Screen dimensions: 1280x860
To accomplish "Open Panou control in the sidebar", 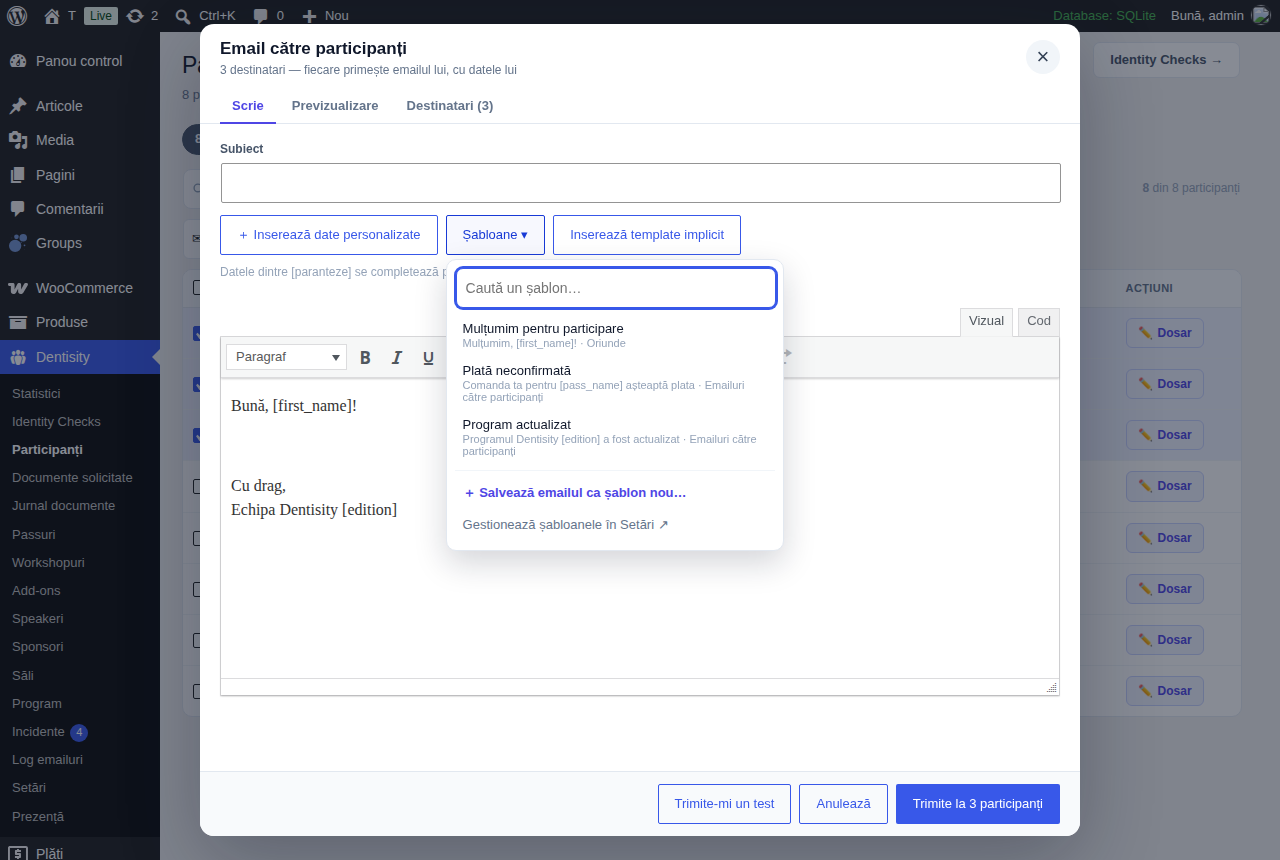I will coord(80,61).
